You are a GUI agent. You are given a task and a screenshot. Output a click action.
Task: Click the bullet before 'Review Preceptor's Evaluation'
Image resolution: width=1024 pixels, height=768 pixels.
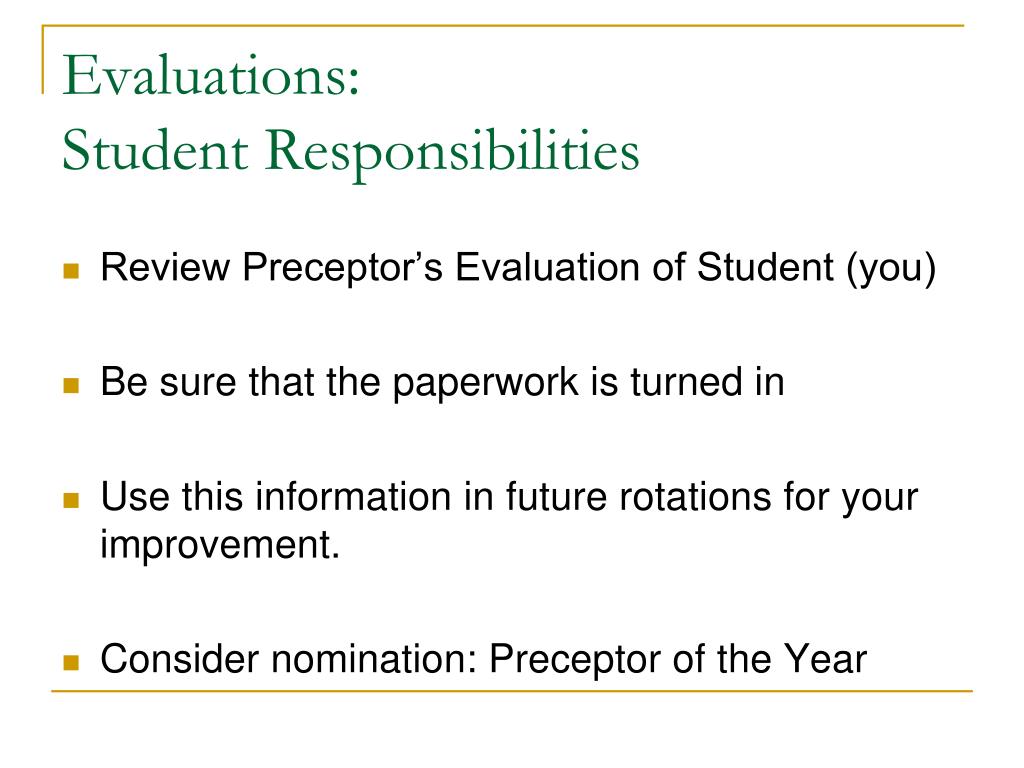point(71,270)
